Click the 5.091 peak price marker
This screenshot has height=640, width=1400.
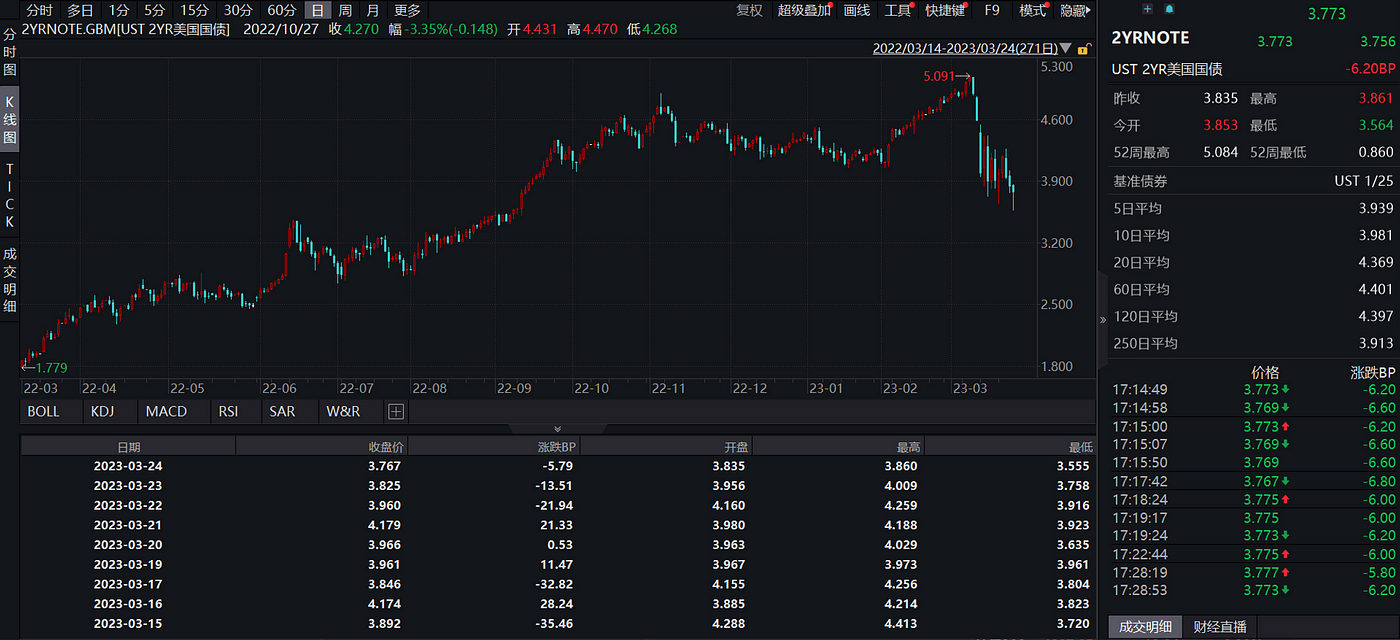938,75
